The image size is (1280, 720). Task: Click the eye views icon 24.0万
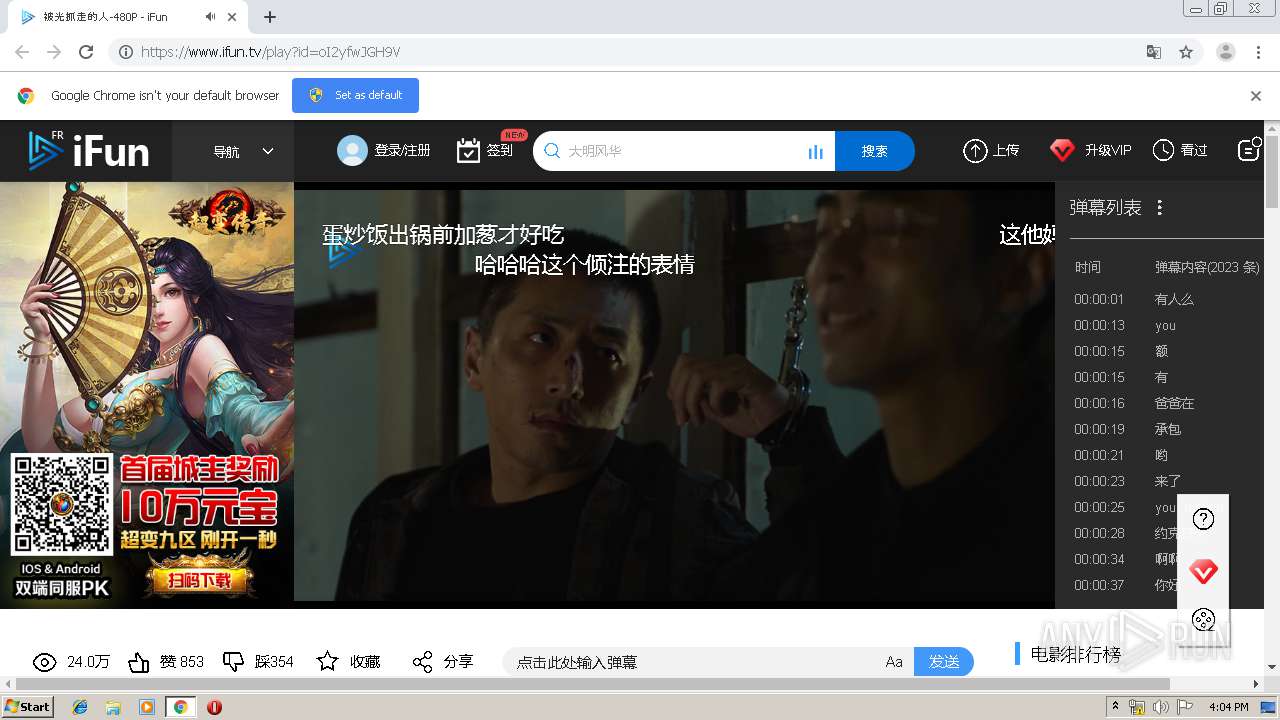point(44,662)
